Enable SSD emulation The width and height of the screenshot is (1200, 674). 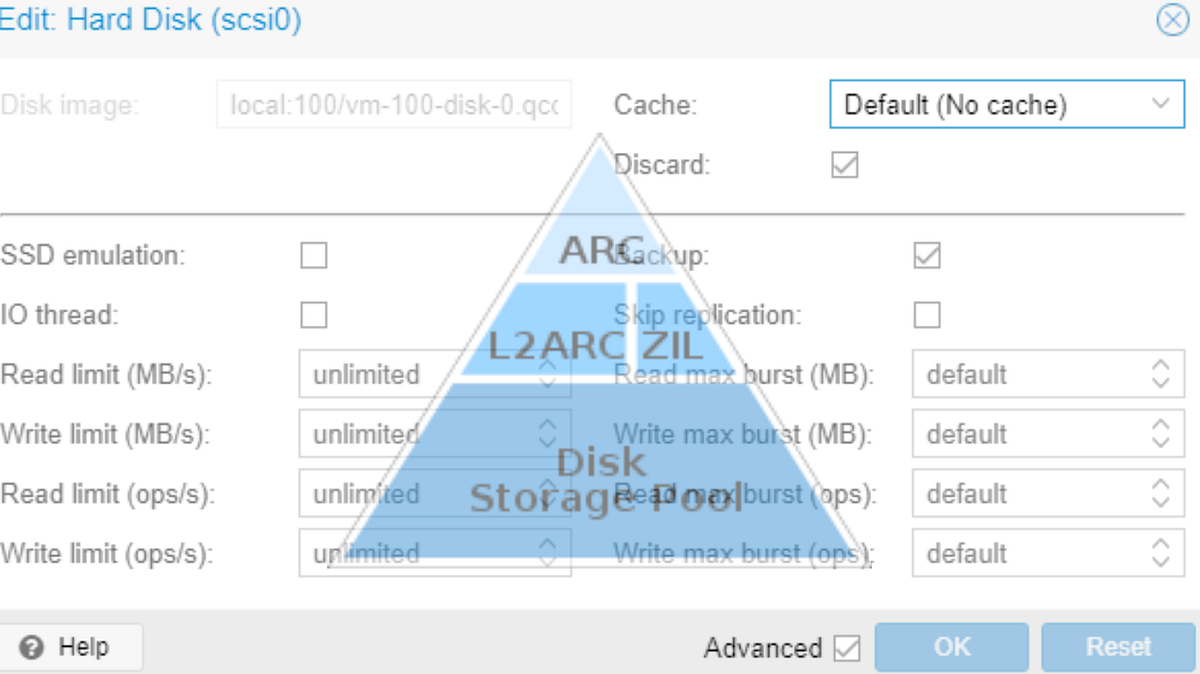click(313, 255)
